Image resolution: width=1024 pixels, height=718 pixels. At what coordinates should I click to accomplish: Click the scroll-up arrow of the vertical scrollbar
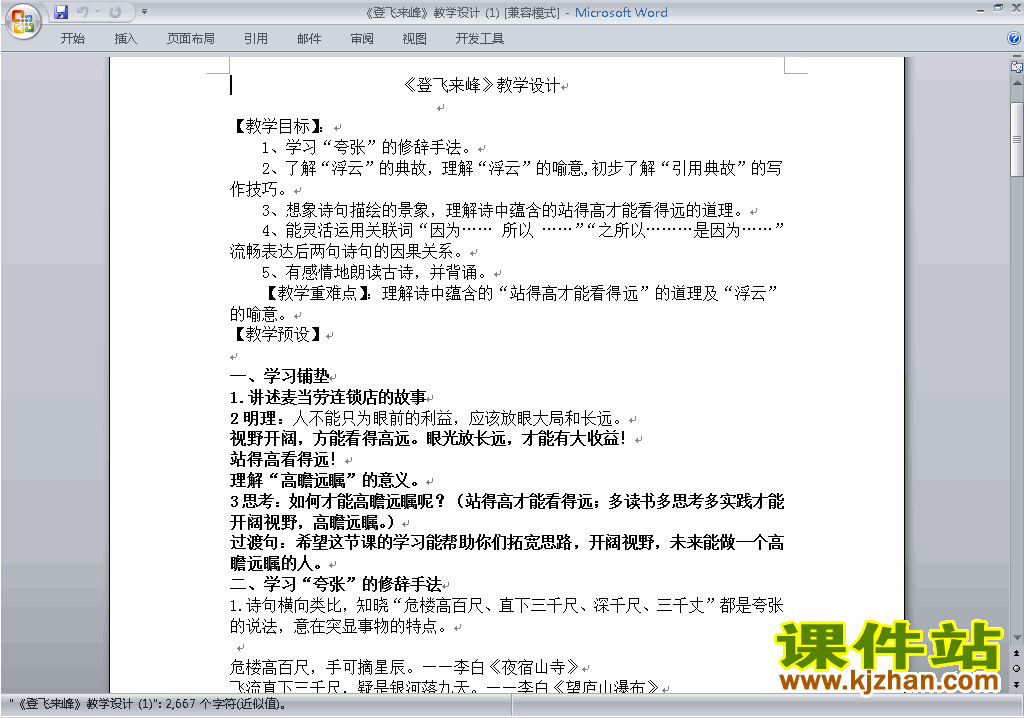1016,84
